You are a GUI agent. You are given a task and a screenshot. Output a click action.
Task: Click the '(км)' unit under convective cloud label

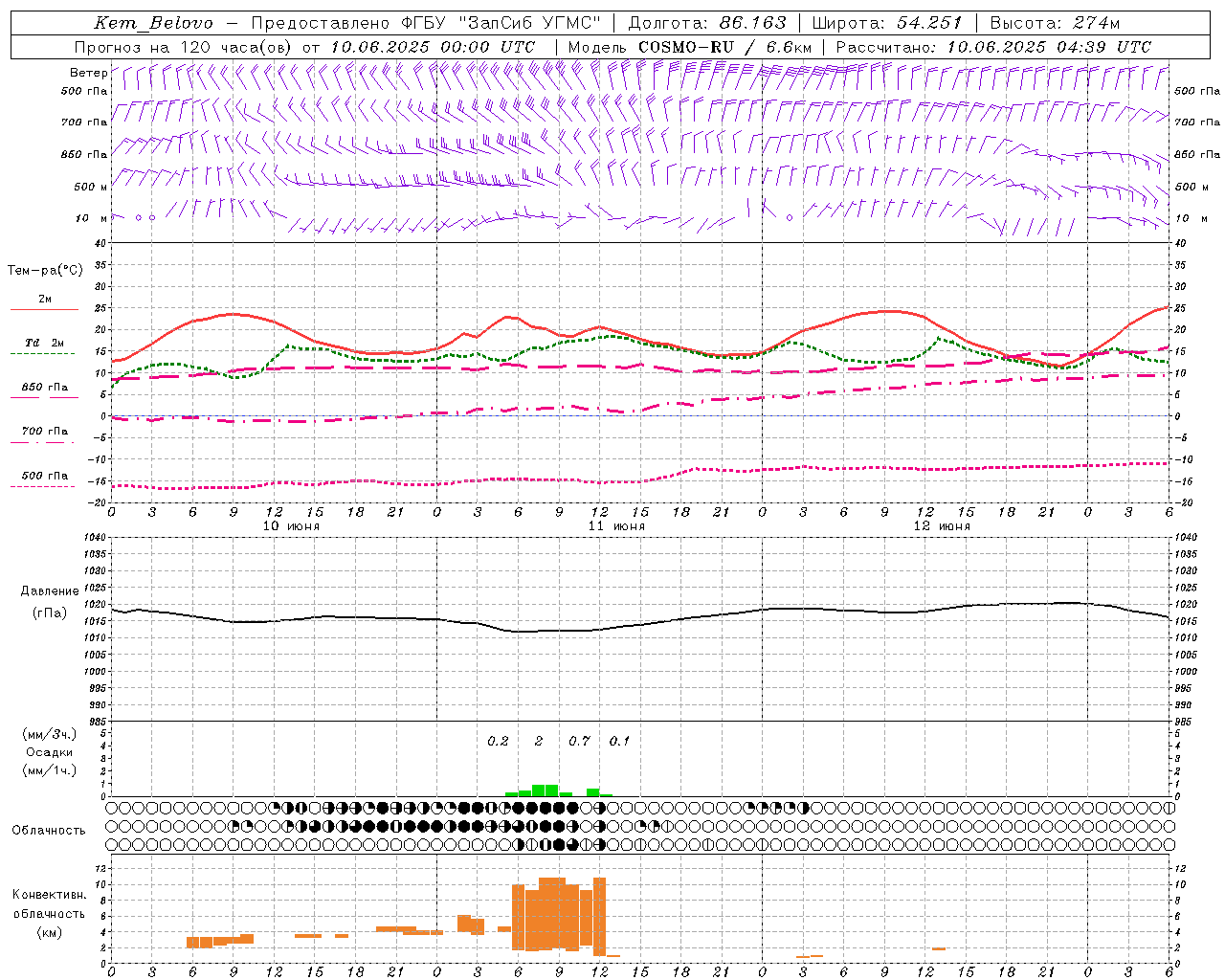point(50,932)
